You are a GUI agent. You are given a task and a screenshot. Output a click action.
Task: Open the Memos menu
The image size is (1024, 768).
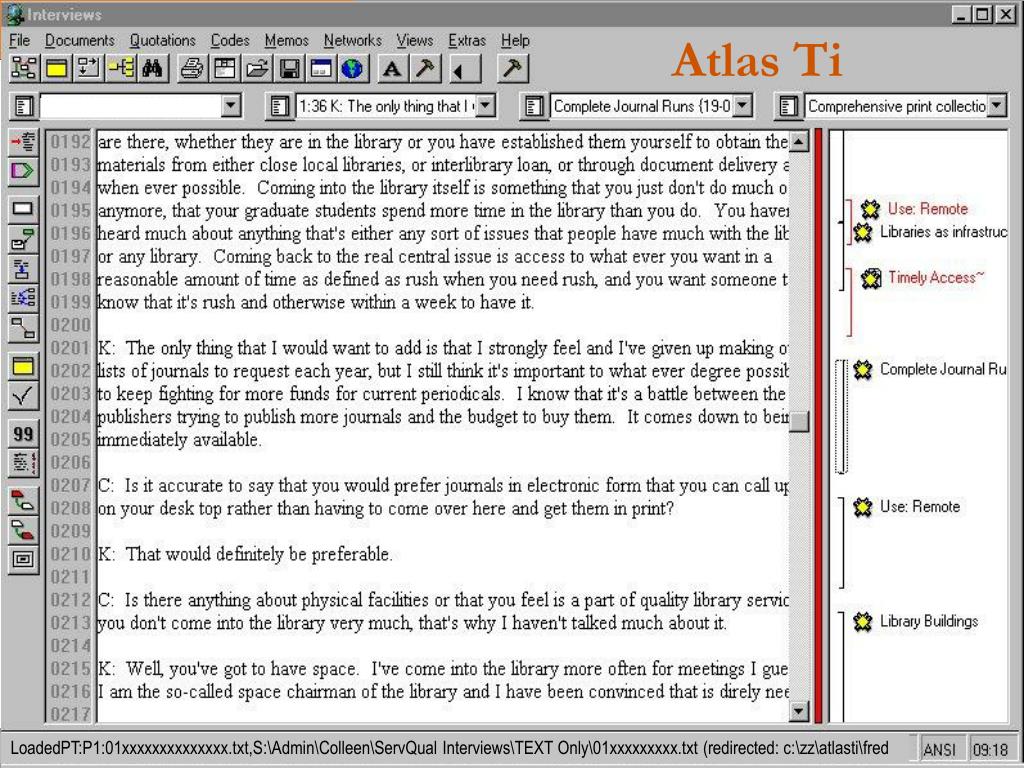tap(287, 40)
